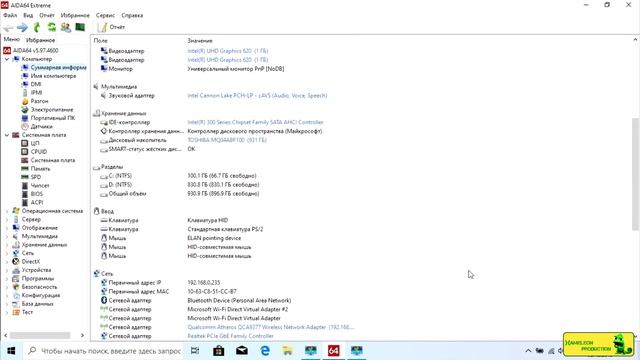
Task: Click the Датчики sensor icon
Action: tap(25, 127)
